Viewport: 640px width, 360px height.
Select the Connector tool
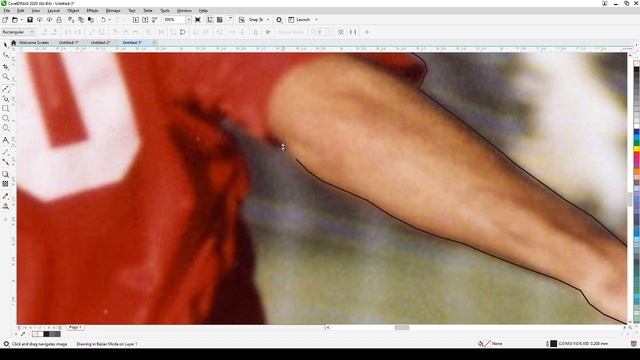coord(5,162)
